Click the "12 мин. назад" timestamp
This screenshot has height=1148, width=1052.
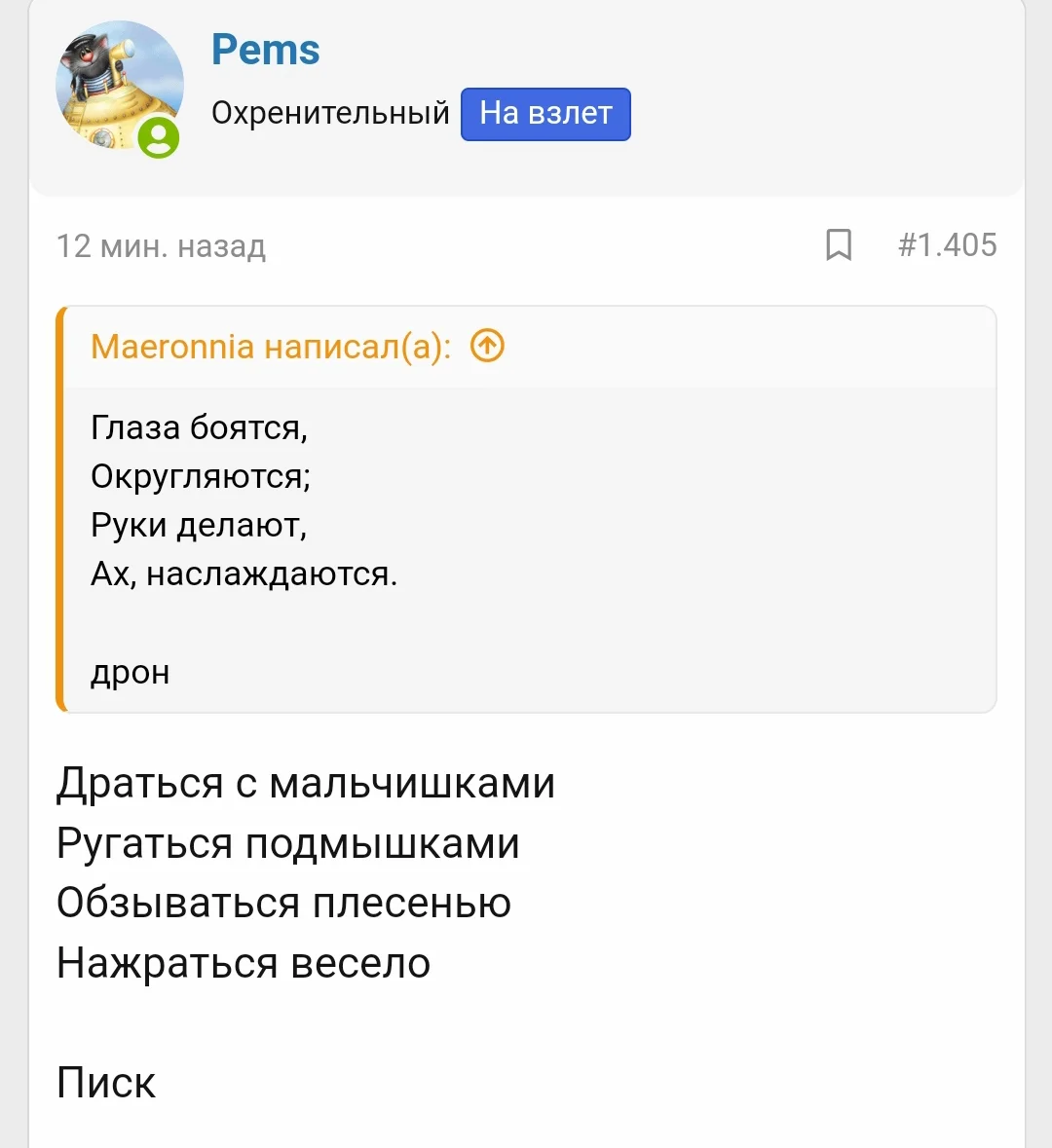(x=161, y=246)
